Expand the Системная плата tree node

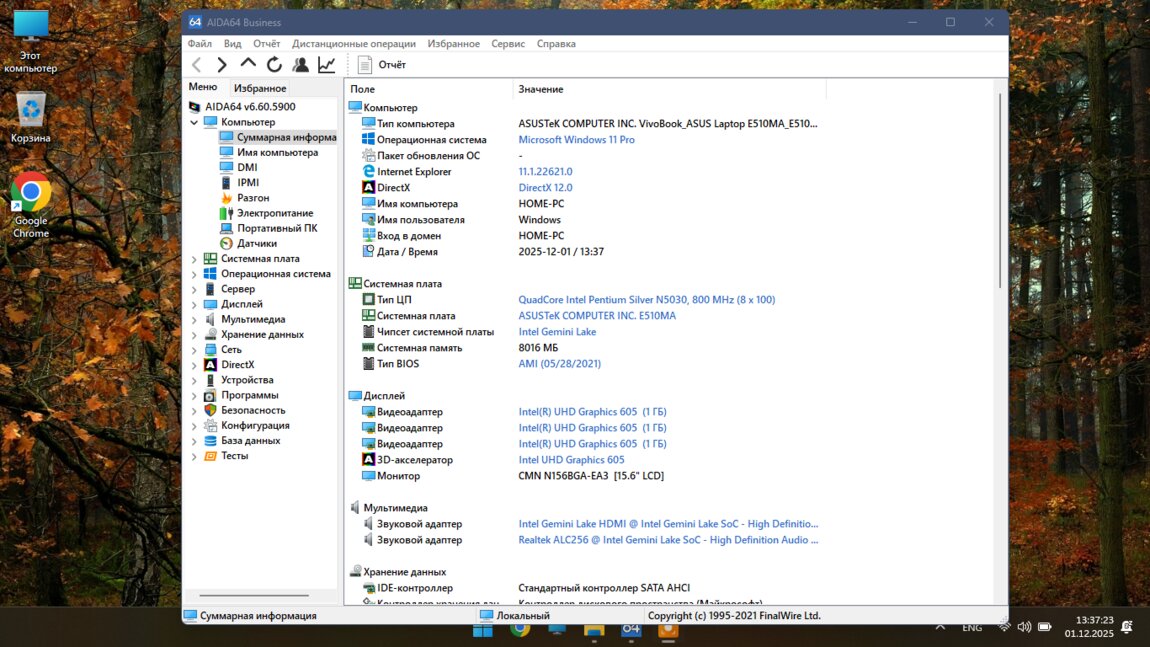coord(194,259)
